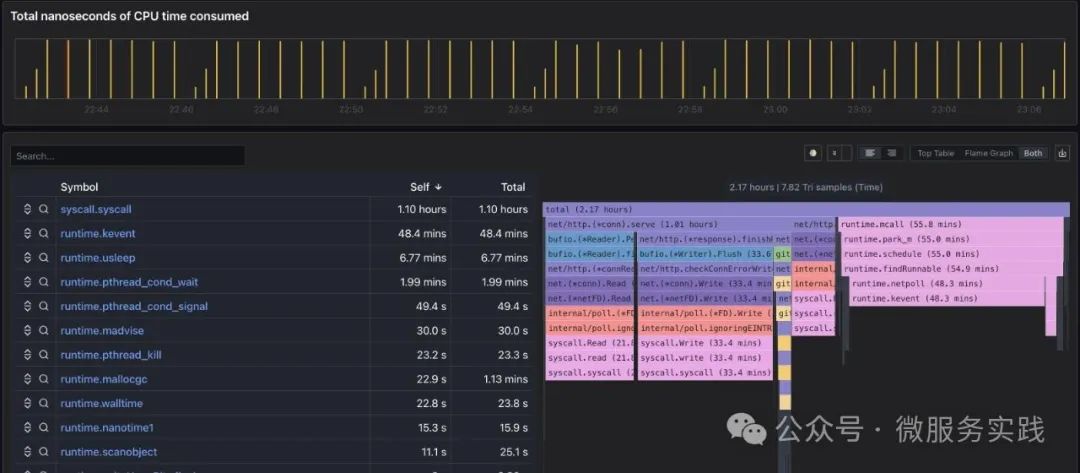Sort table by Total column header
The image size is (1080, 473).
[x=512, y=187]
